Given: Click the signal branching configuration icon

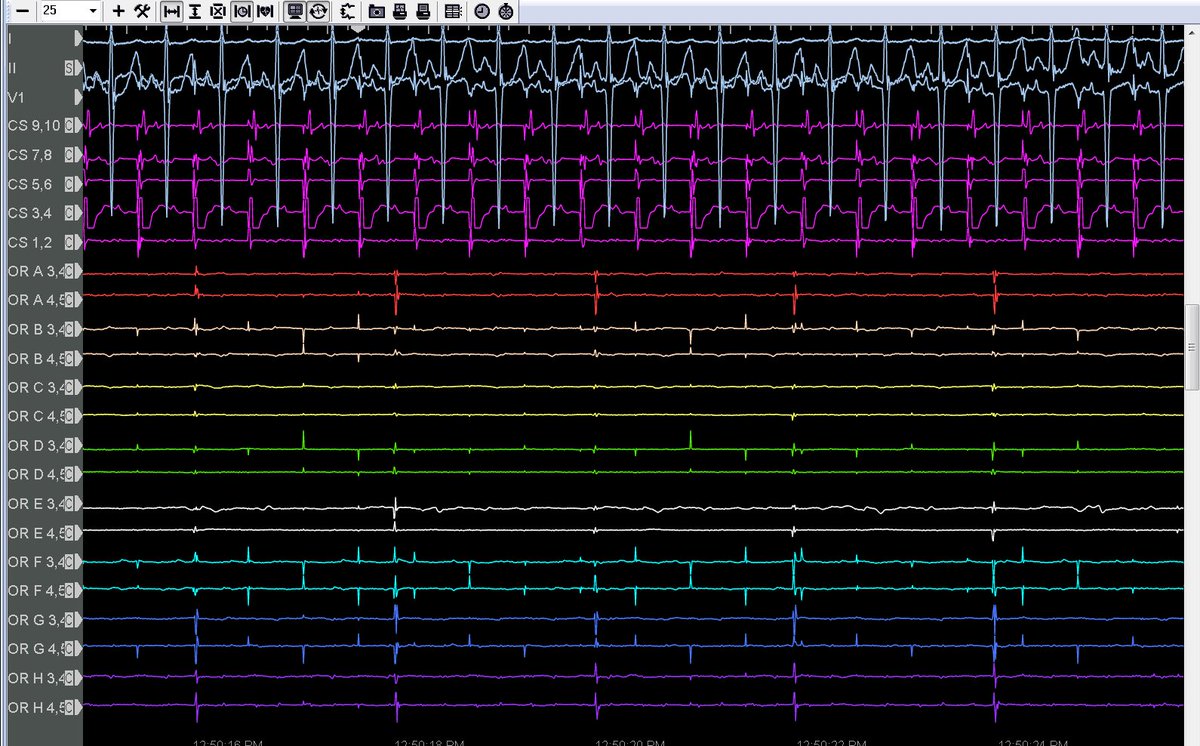Looking at the screenshot, I should [347, 11].
